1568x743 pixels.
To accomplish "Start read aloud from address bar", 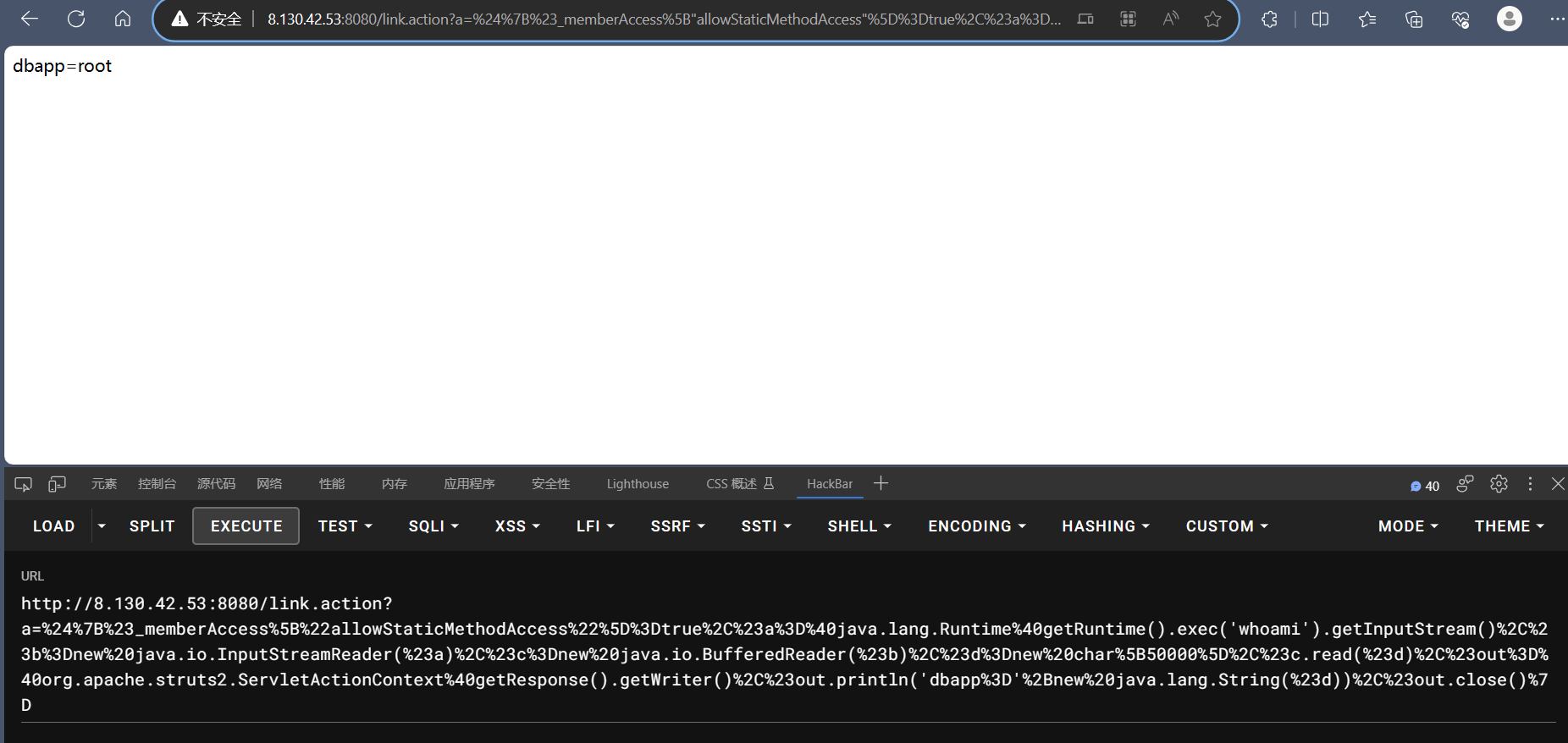I will point(1171,19).
